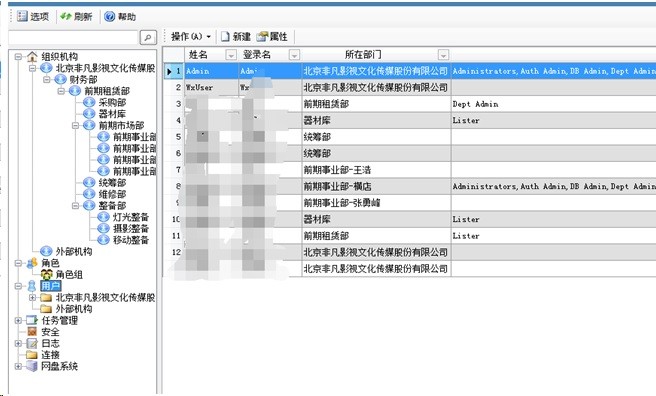Open the 登录名 column filter dropdown
Viewport: 656px width, 396px height.
[295, 55]
